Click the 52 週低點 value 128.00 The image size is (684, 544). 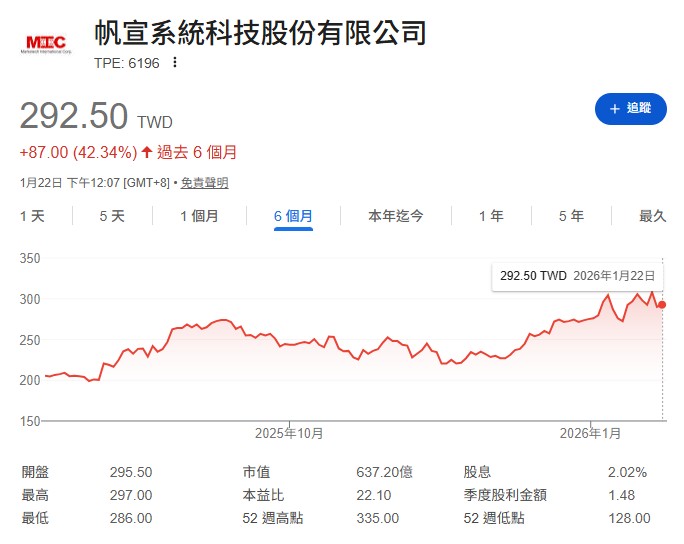click(x=629, y=518)
